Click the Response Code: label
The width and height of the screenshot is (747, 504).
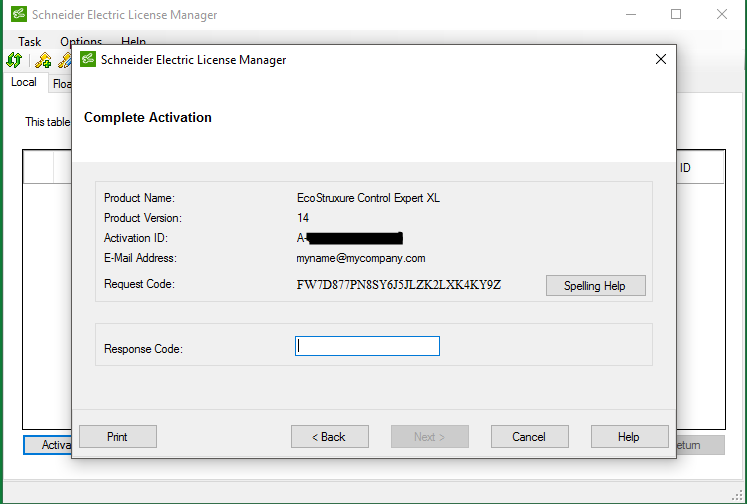(143, 349)
